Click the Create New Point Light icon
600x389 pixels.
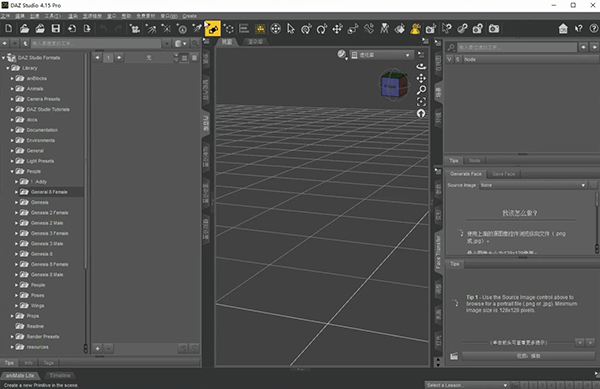166,29
